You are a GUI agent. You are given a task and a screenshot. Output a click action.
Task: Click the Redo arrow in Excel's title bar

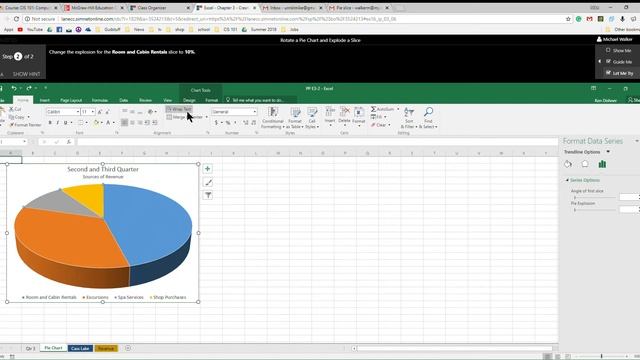pos(29,88)
